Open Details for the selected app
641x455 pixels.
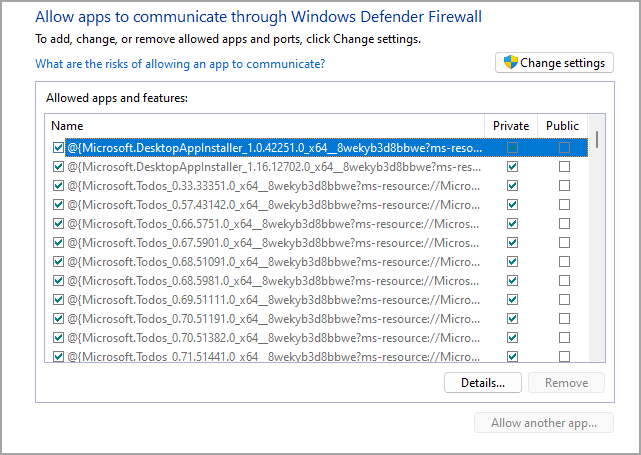[482, 382]
